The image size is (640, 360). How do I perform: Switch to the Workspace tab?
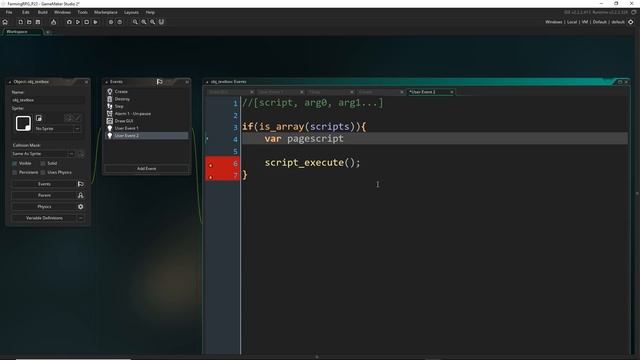click(22, 32)
